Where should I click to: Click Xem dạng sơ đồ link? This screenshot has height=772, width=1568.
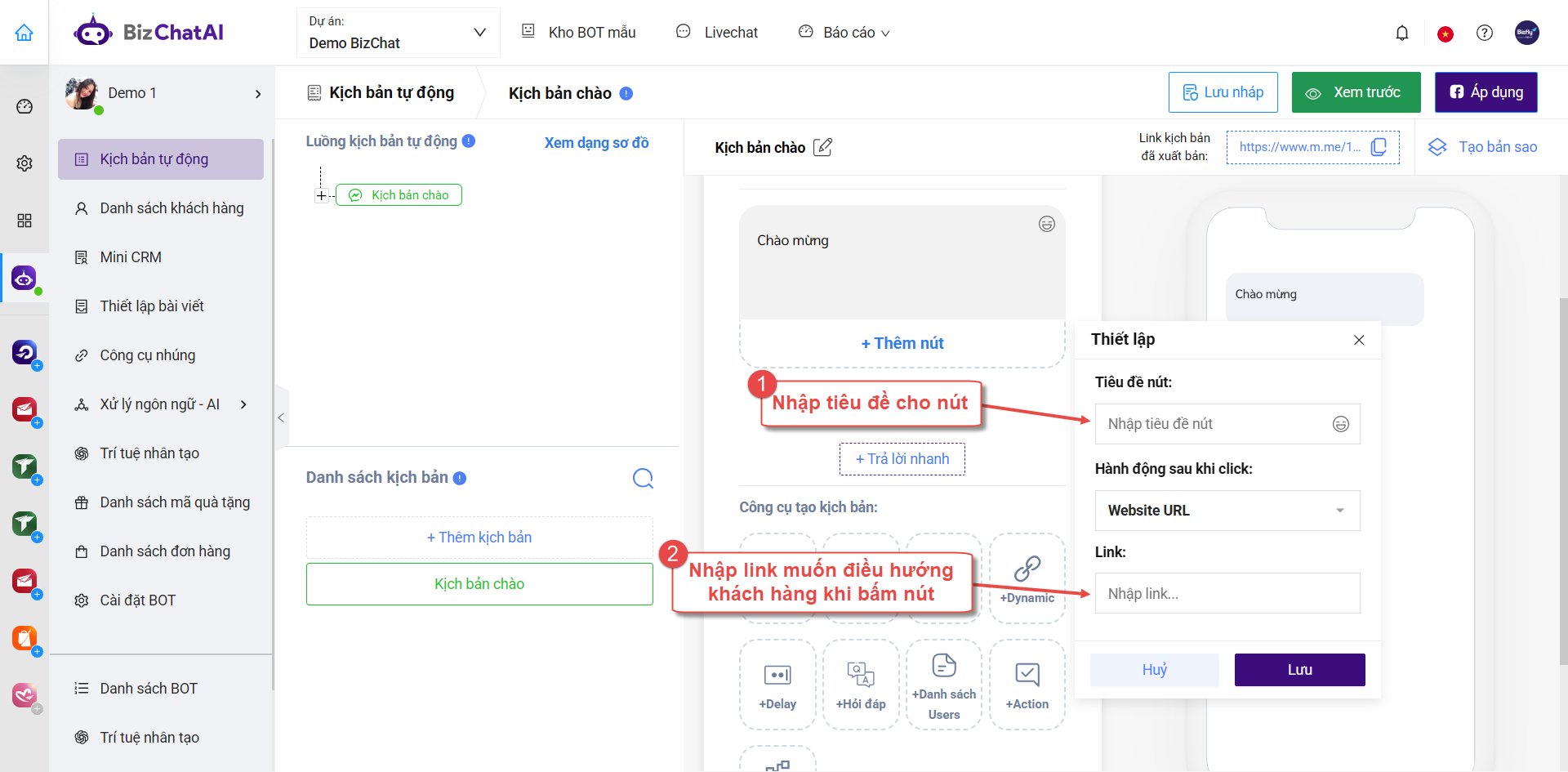[x=596, y=143]
